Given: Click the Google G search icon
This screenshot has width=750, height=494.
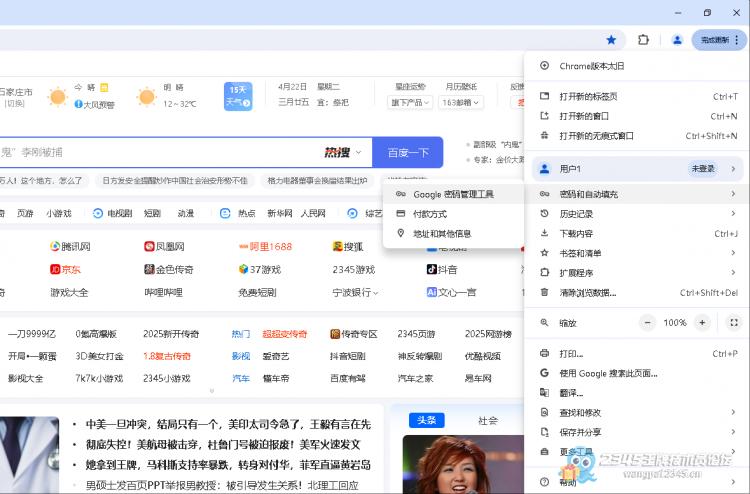Looking at the screenshot, I should pyautogui.click(x=544, y=373).
